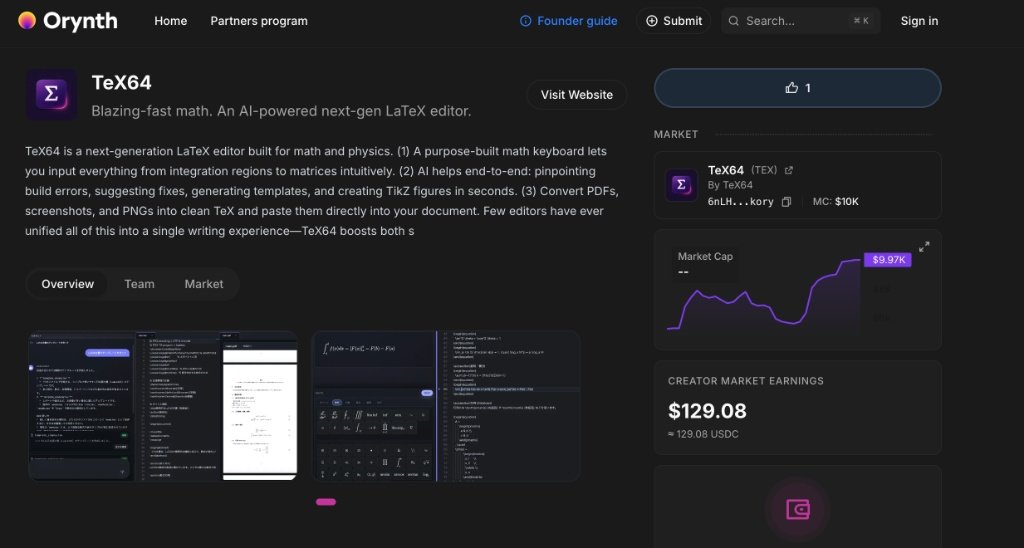Upvote TeX64 with the thumbs-up button
The image size is (1024, 548).
[x=797, y=88]
